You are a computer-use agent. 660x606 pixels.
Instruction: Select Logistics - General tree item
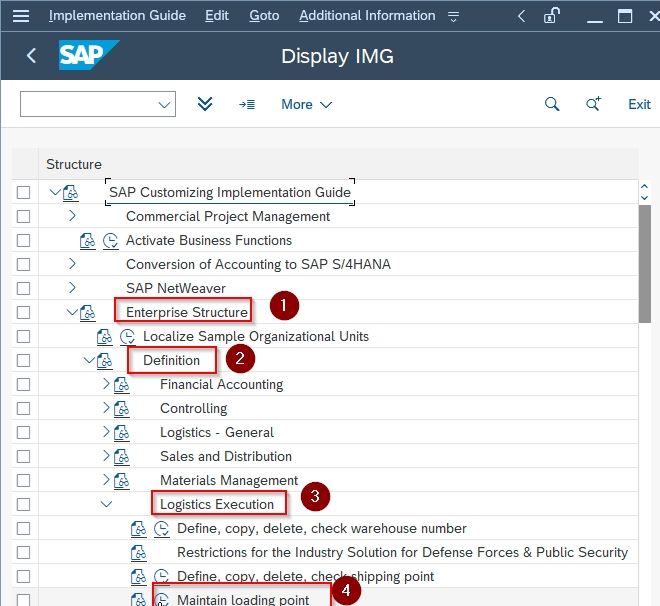click(x=217, y=433)
